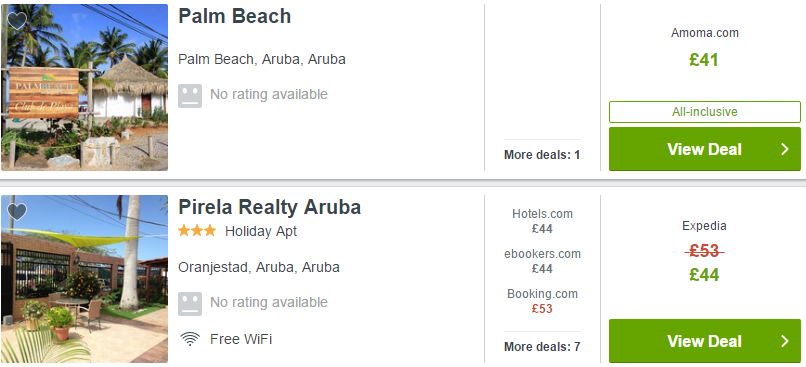Select the ebookers.com £44 deal
This screenshot has width=806, height=367.
[x=542, y=261]
